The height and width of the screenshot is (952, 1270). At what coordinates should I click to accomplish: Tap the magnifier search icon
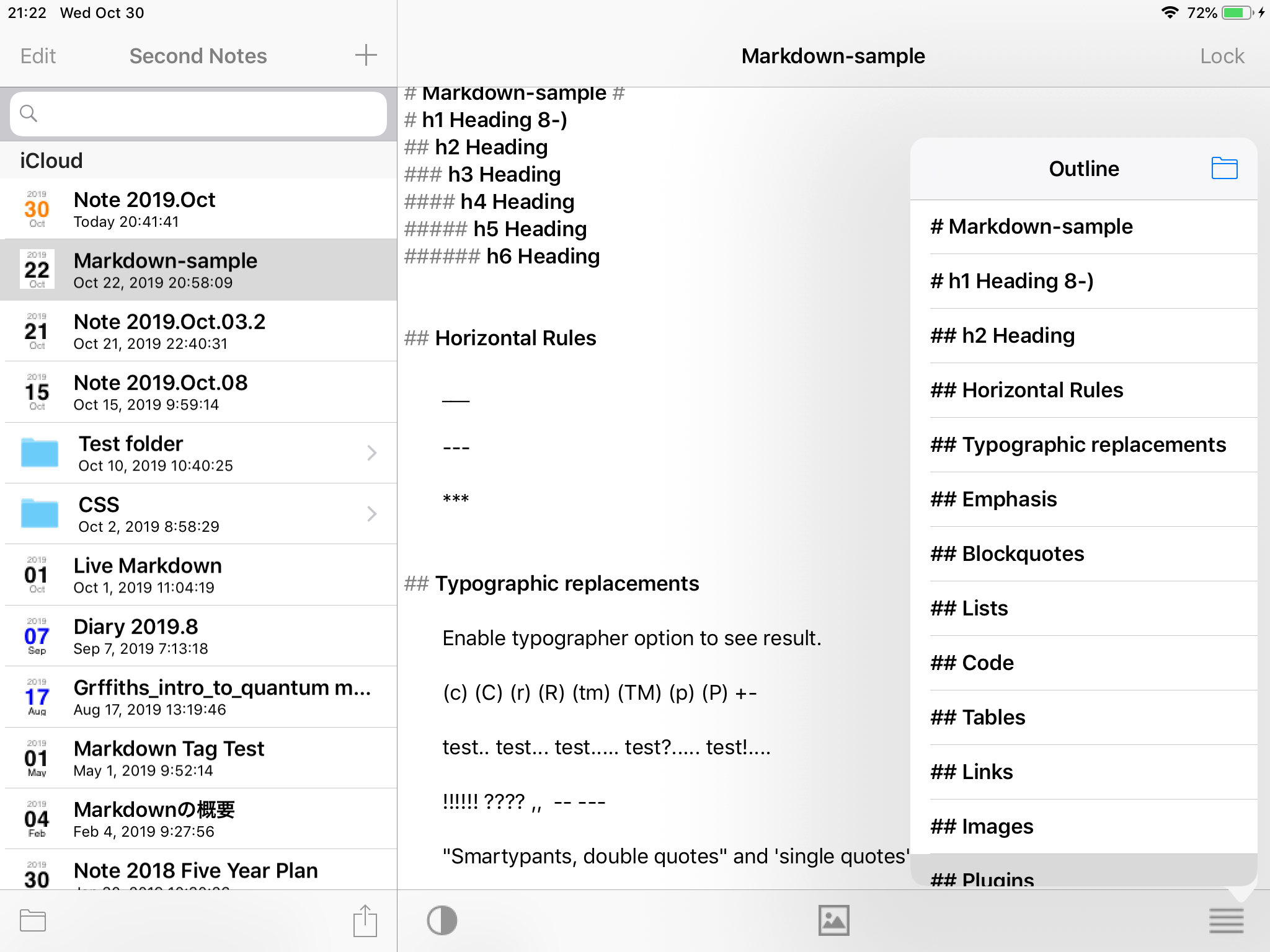29,113
